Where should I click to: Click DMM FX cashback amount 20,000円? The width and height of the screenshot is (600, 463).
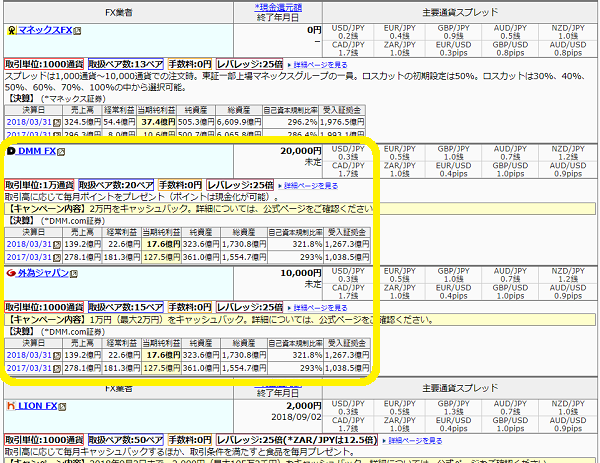pyautogui.click(x=301, y=151)
